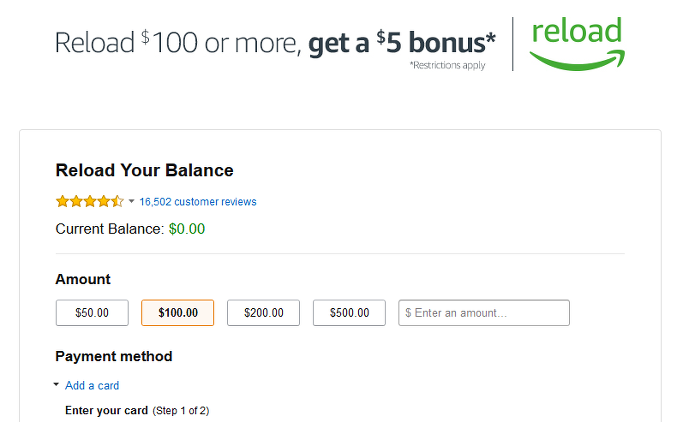Click the Restrictions apply fine print

point(447,65)
